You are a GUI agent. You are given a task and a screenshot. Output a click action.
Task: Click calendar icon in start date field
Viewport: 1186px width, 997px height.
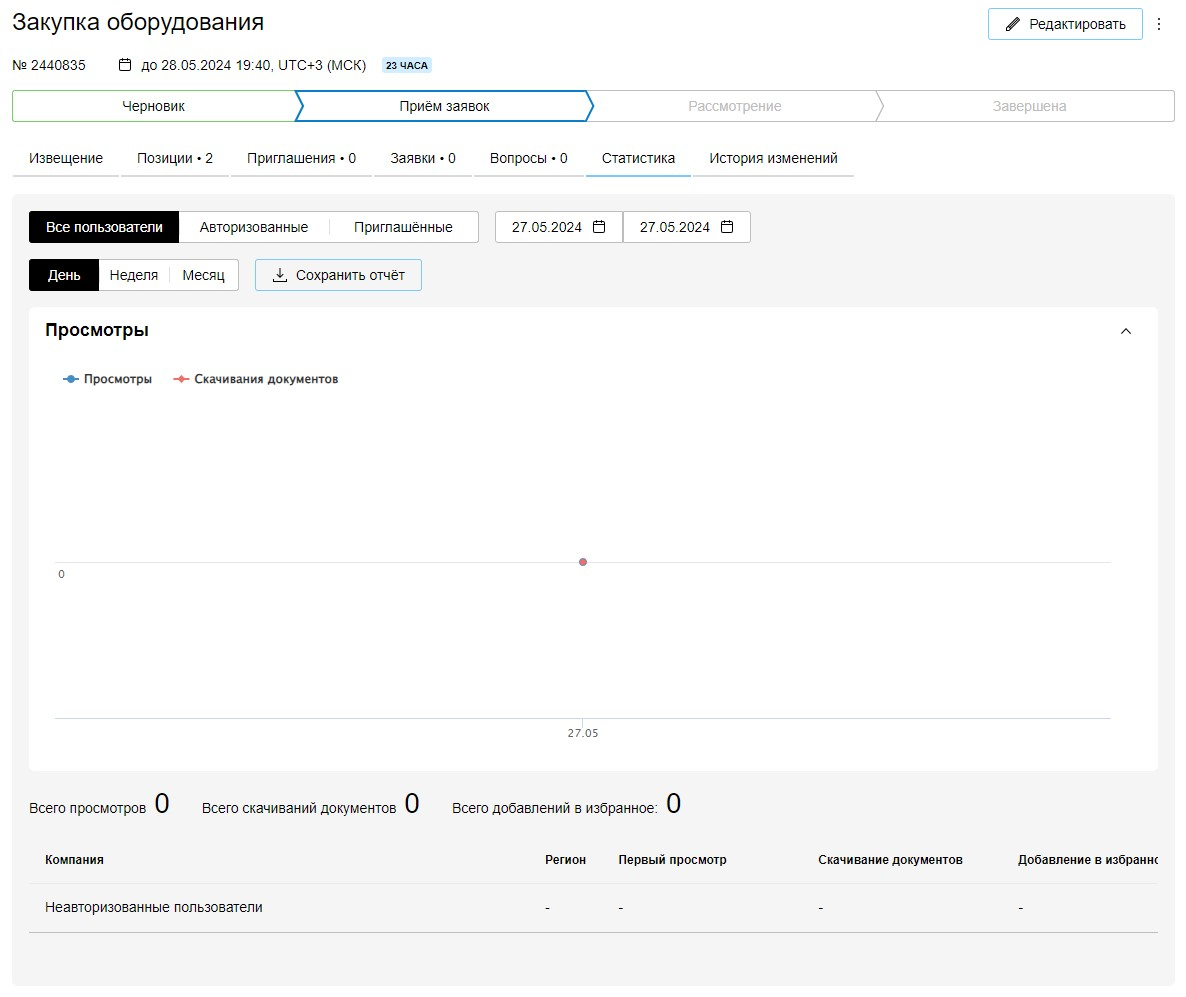click(599, 227)
